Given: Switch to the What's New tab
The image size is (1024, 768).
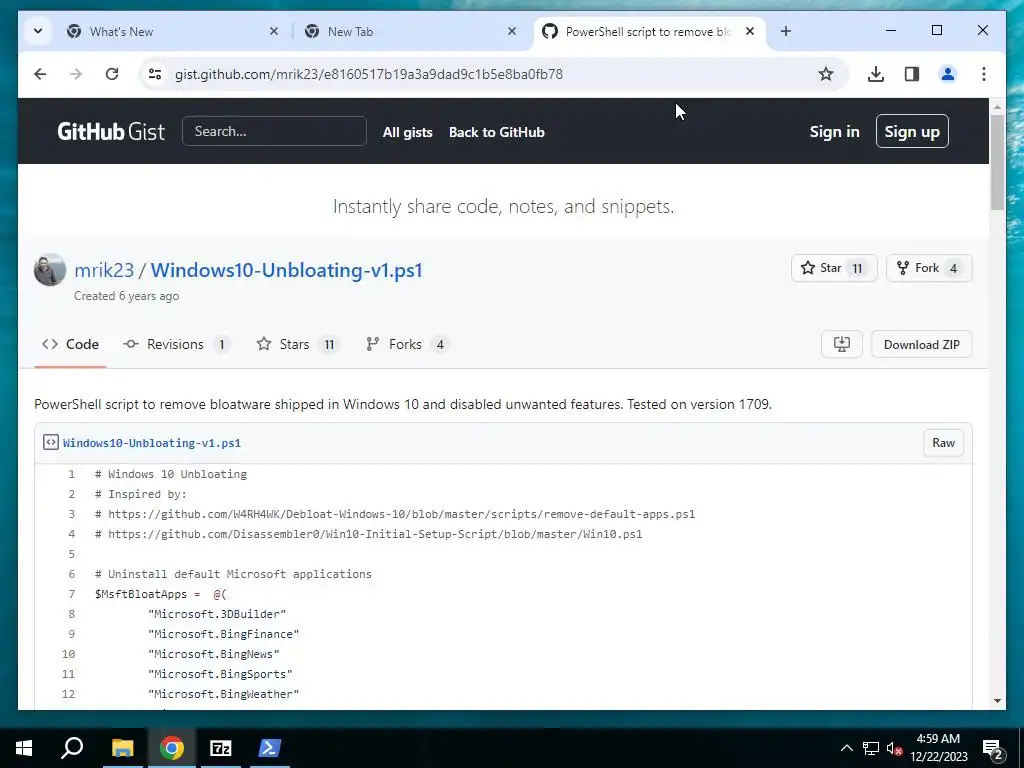Looking at the screenshot, I should (171, 31).
